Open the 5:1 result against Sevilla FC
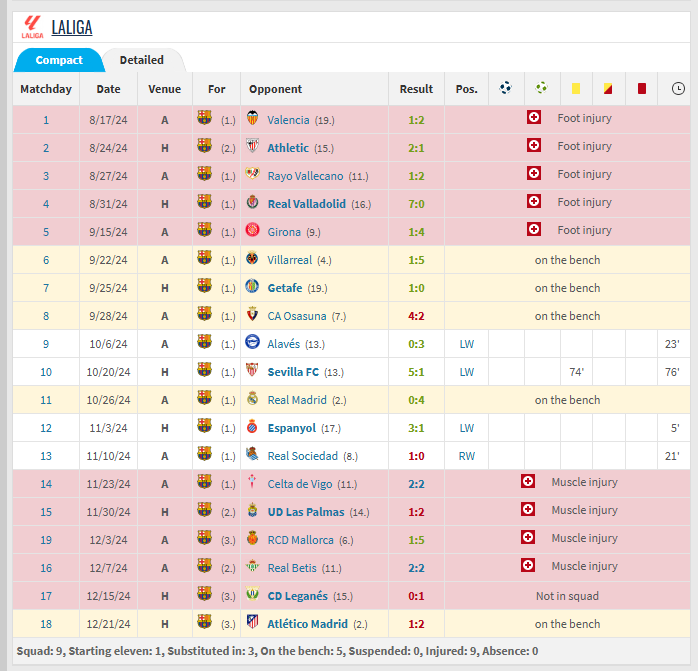The image size is (698, 671). [416, 372]
